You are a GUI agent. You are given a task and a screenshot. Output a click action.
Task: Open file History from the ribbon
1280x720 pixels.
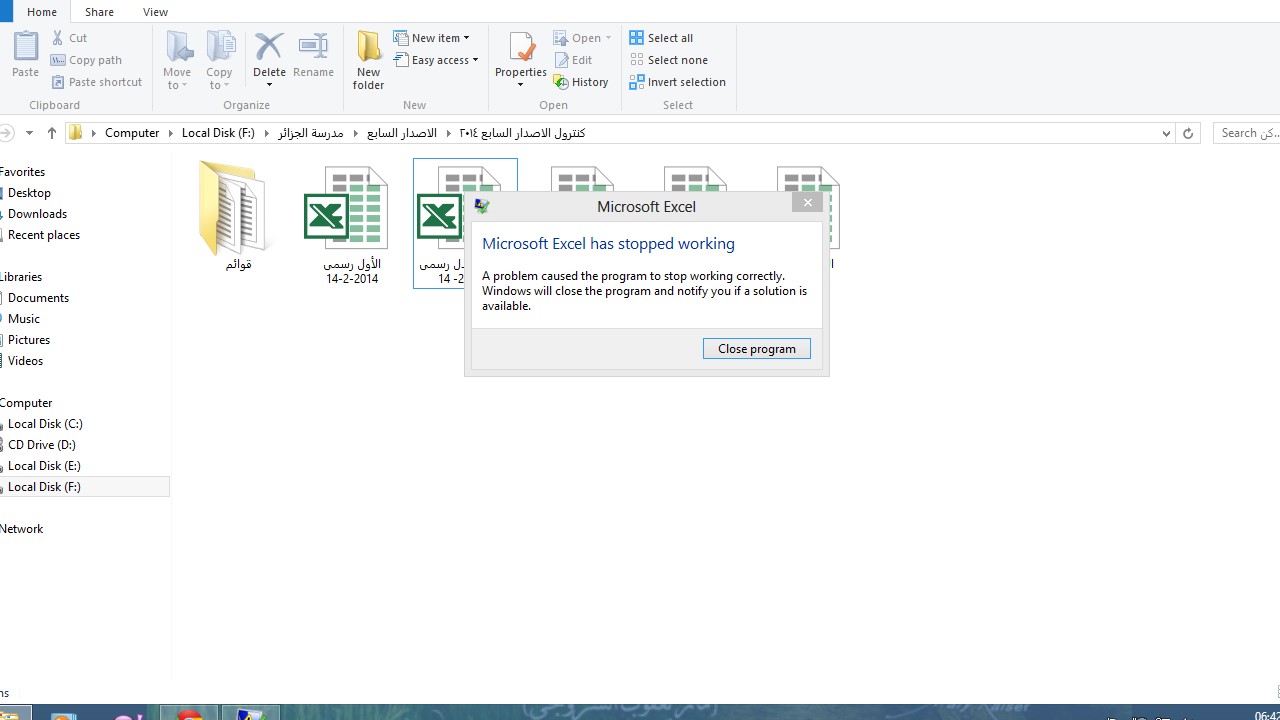pyautogui.click(x=581, y=82)
